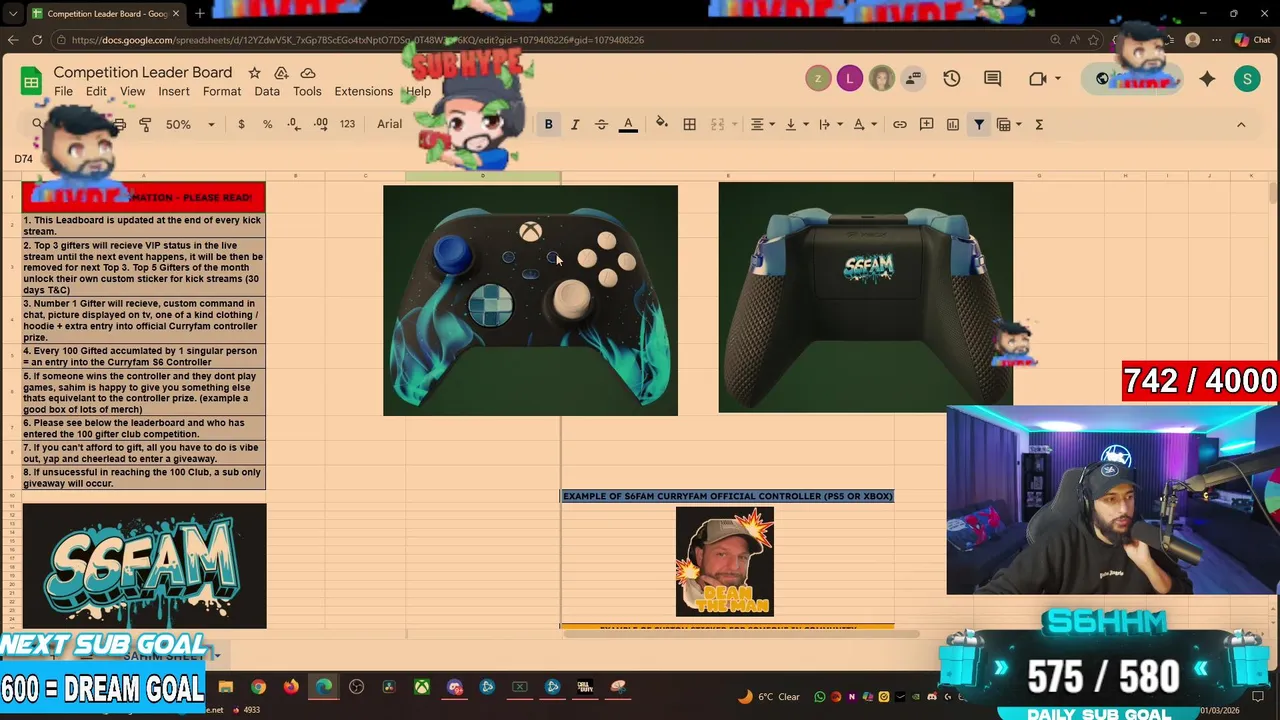1280x720 pixels.
Task: Click the insert comment icon in toolbar
Action: [x=926, y=124]
